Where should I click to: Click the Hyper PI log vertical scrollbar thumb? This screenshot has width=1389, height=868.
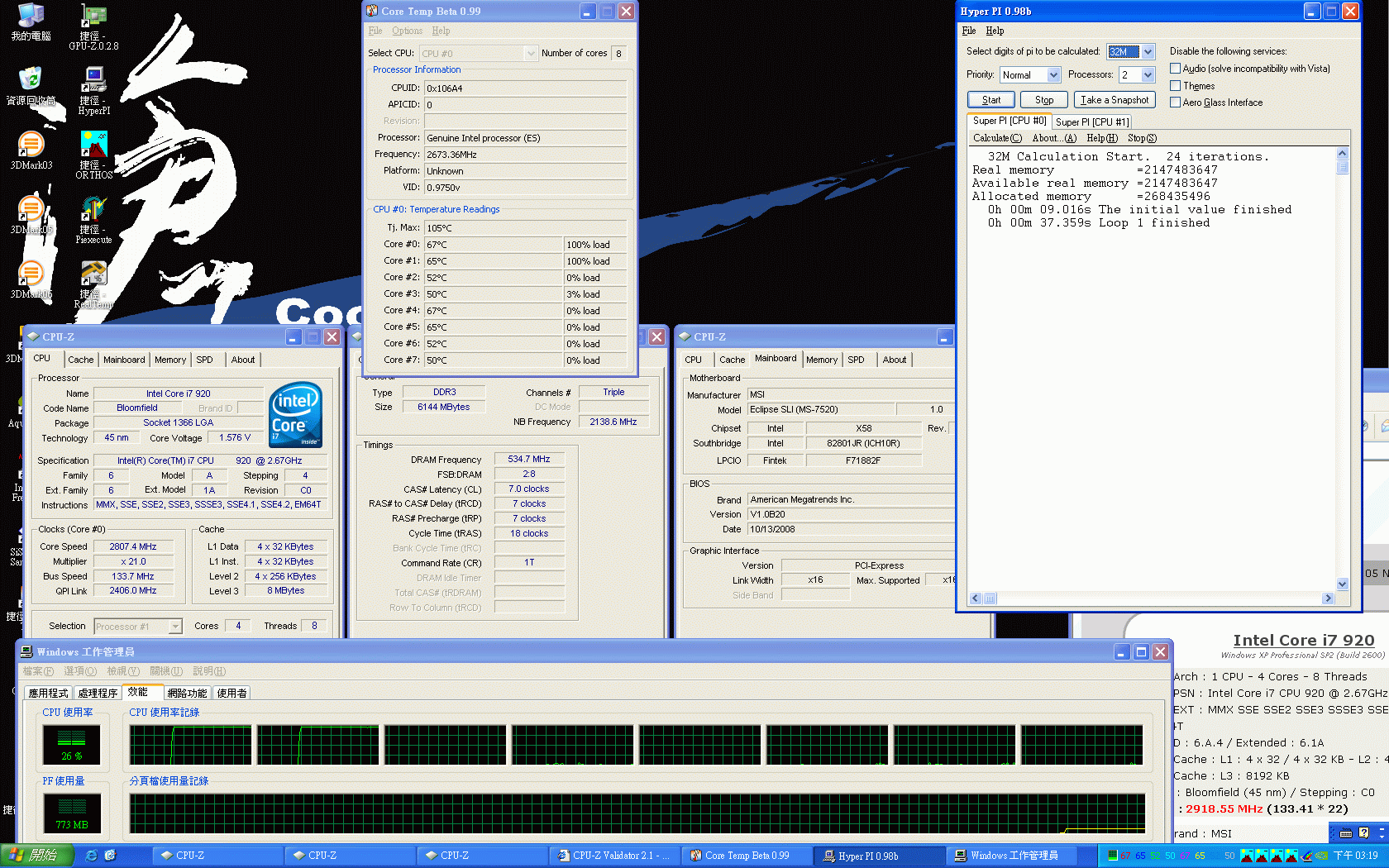tap(1342, 167)
